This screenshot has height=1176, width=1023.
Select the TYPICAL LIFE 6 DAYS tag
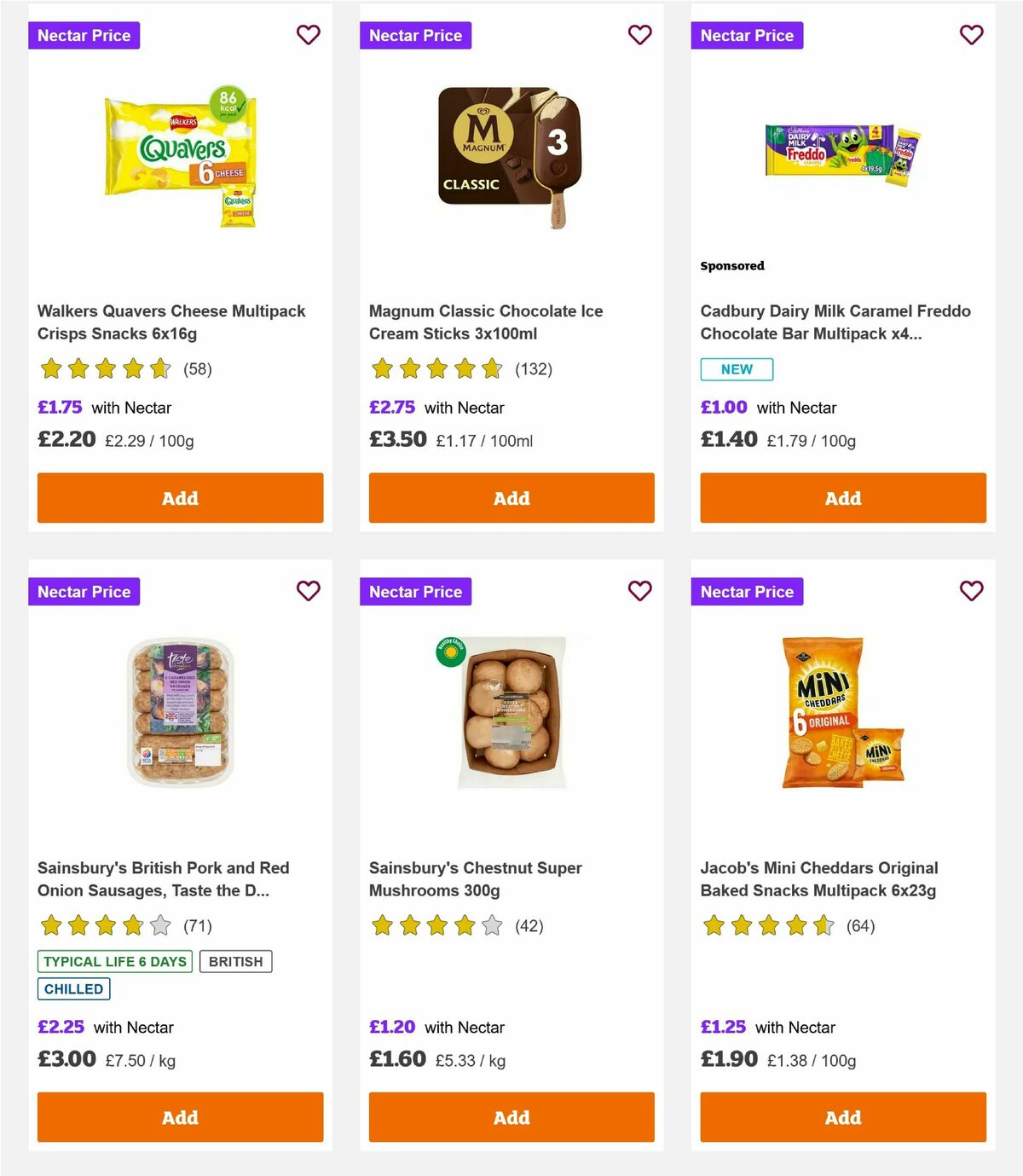(115, 961)
